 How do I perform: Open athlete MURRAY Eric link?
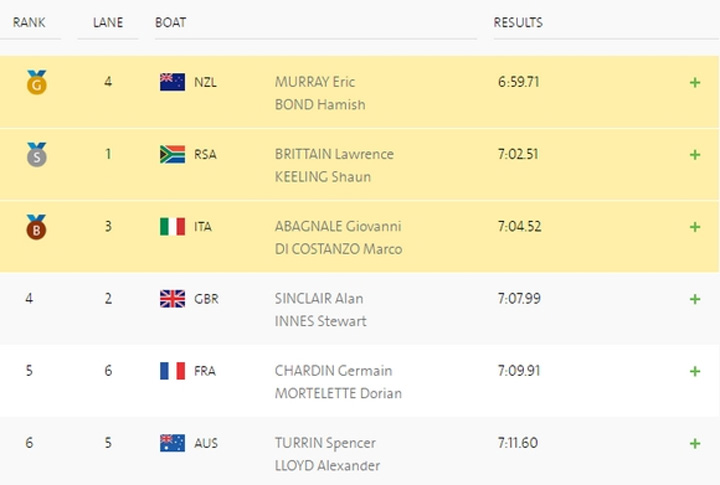coord(315,82)
